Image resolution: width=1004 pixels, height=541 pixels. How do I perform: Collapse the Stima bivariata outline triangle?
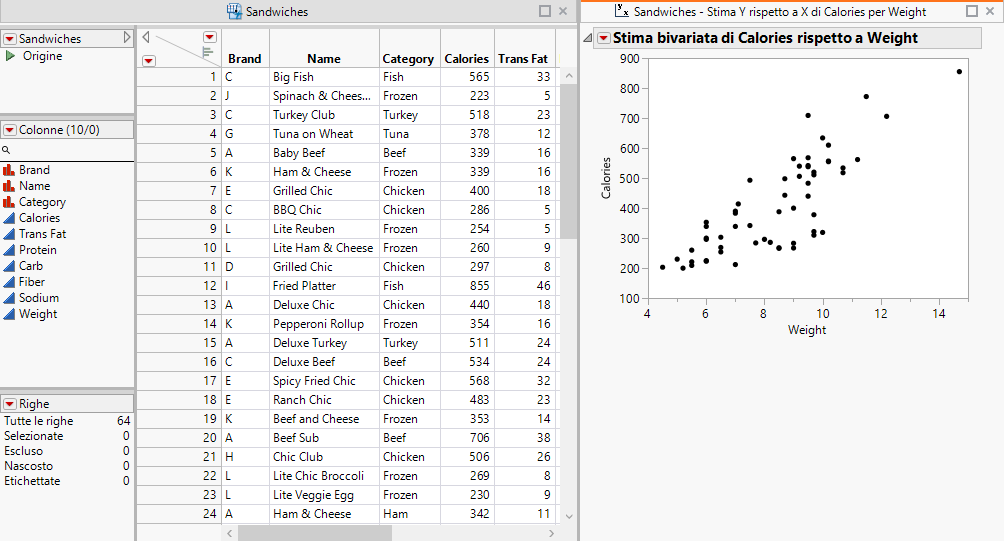pos(587,38)
